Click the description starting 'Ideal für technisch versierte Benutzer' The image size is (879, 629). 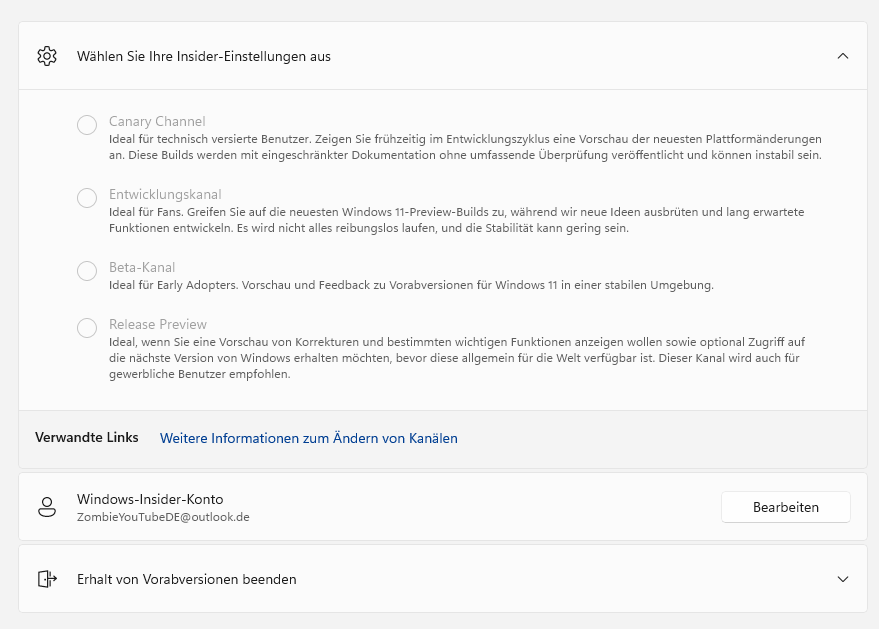(x=465, y=147)
